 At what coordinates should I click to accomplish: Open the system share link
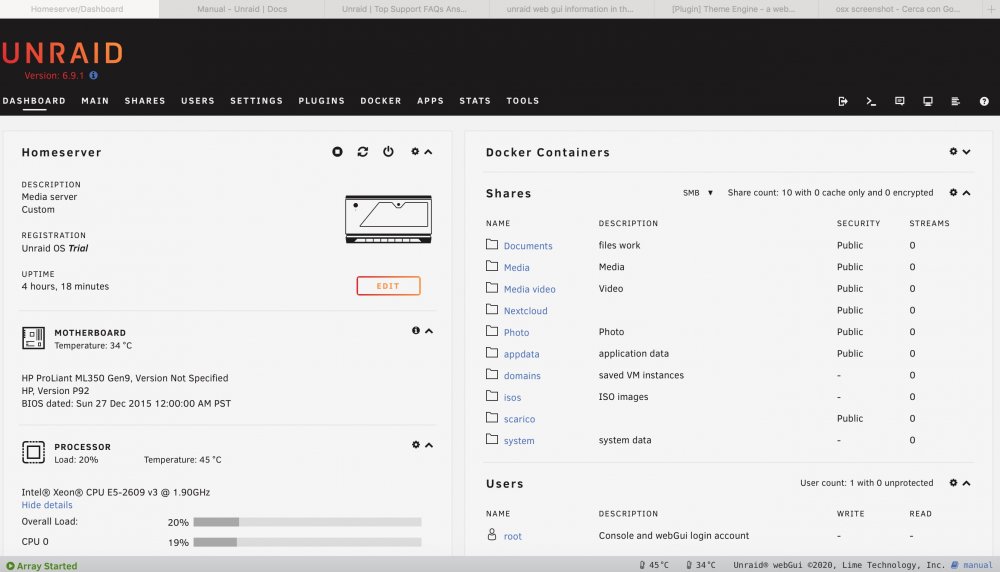click(519, 441)
